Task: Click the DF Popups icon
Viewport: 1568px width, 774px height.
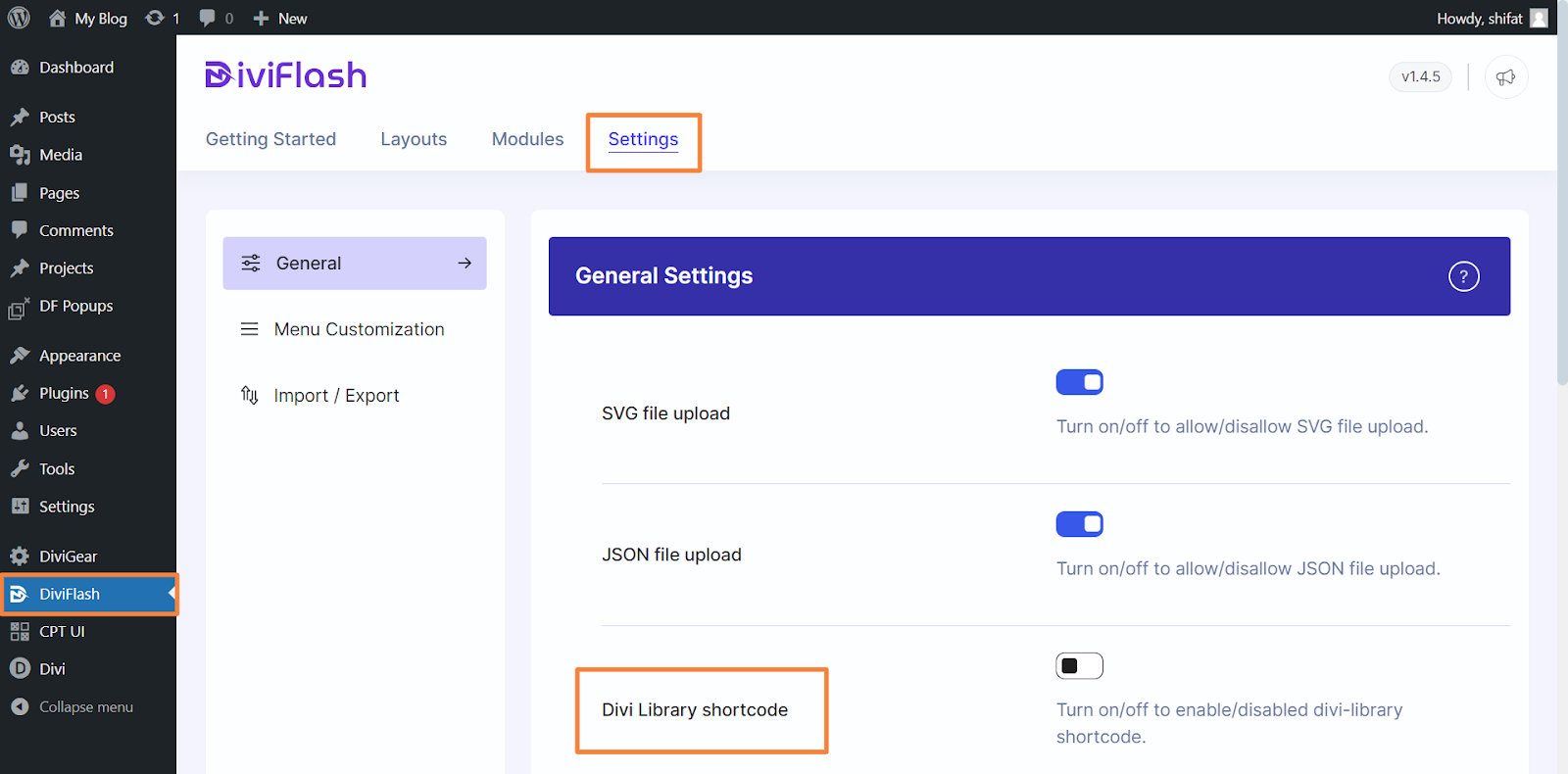Action: pyautogui.click(x=20, y=308)
